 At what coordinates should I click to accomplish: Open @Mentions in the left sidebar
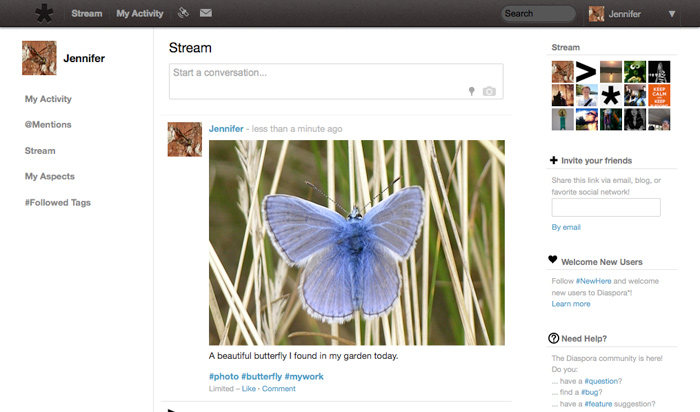(48, 125)
